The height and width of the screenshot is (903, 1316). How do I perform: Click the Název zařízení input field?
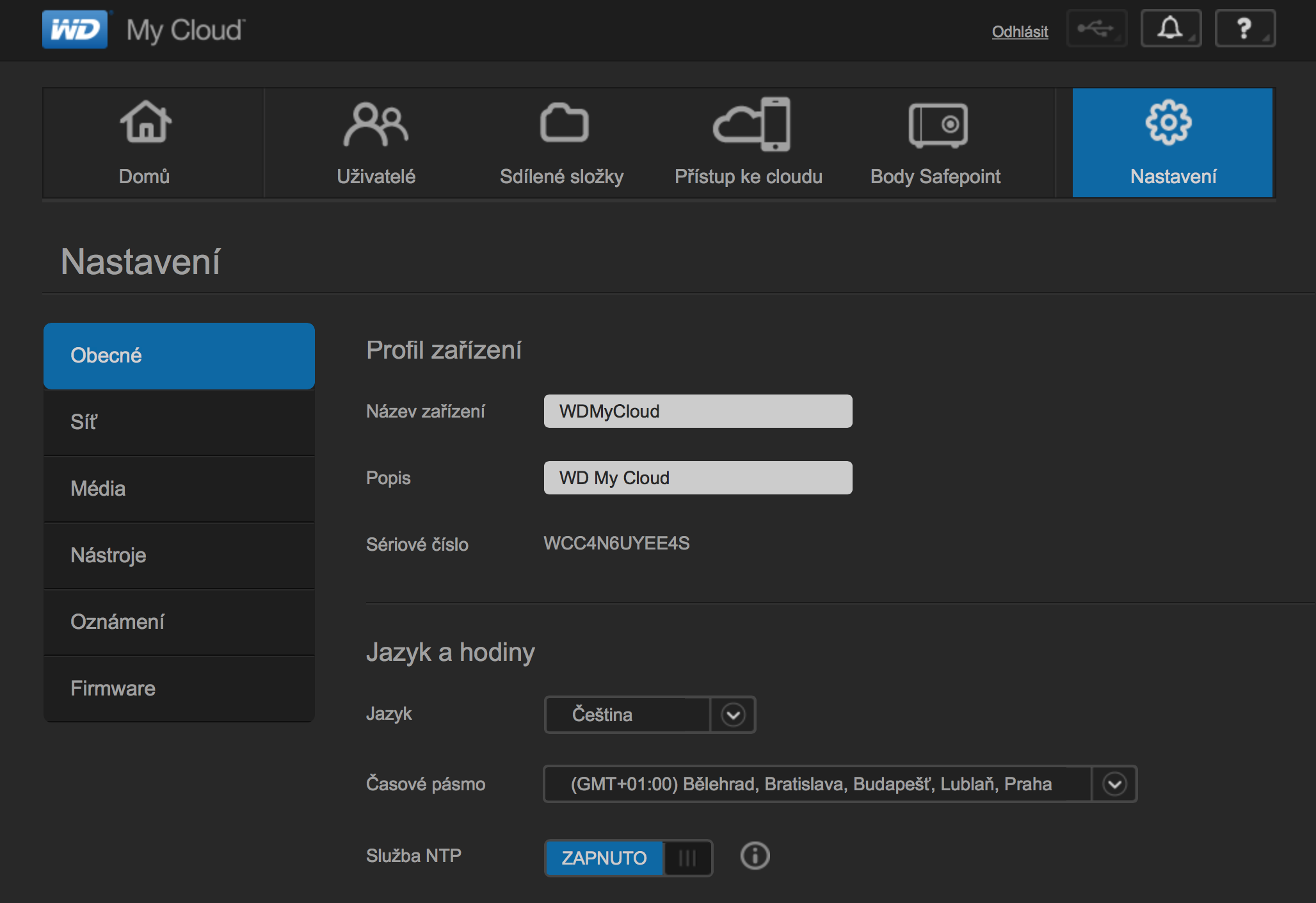(698, 411)
